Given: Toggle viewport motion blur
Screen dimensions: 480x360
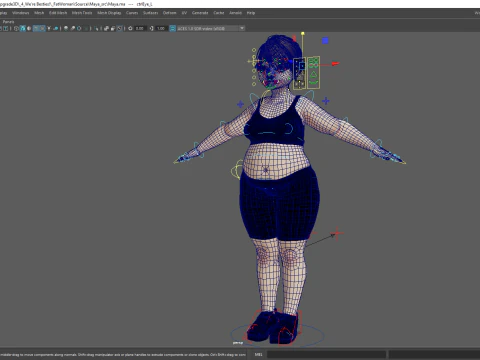Looking at the screenshot, I should click(x=72, y=28).
